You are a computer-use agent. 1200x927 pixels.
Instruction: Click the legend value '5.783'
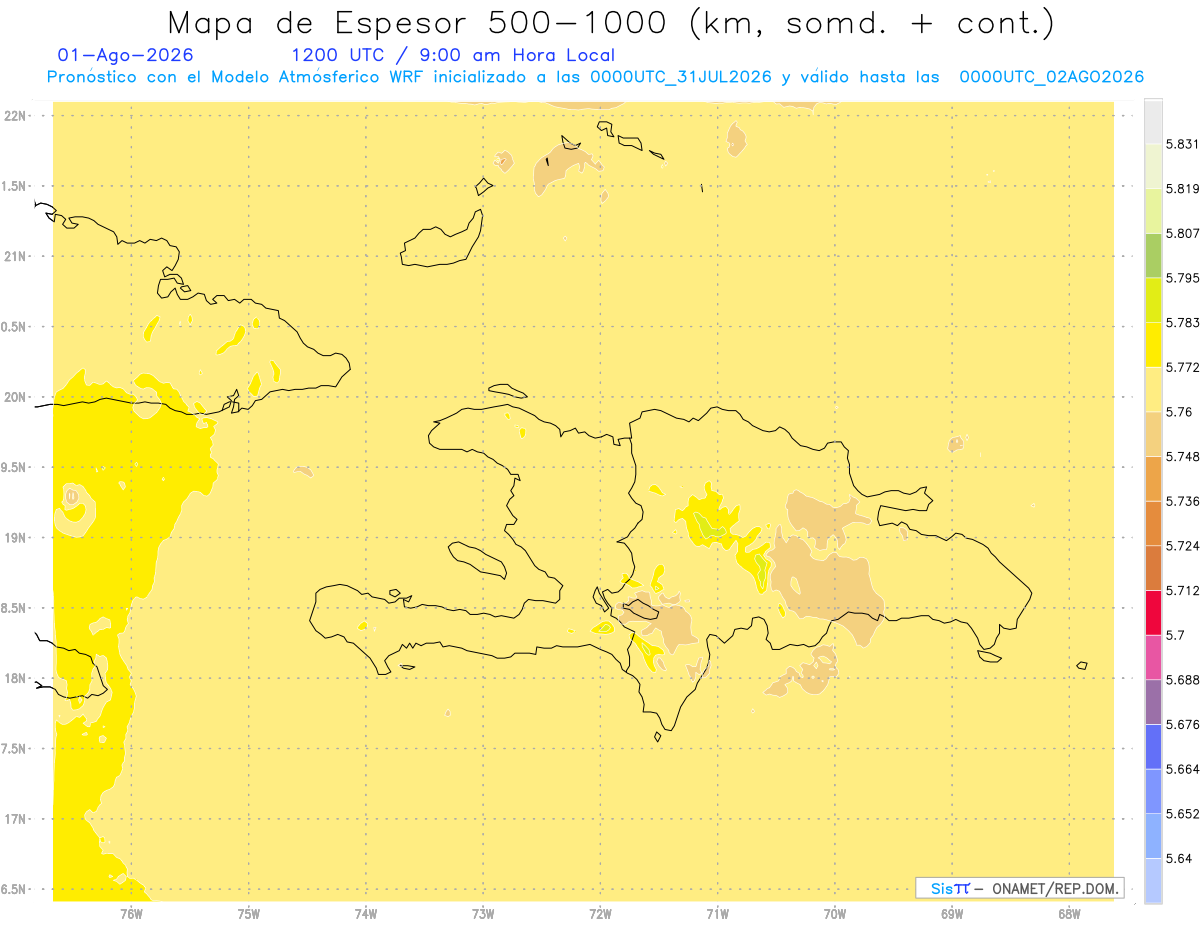coord(1182,323)
